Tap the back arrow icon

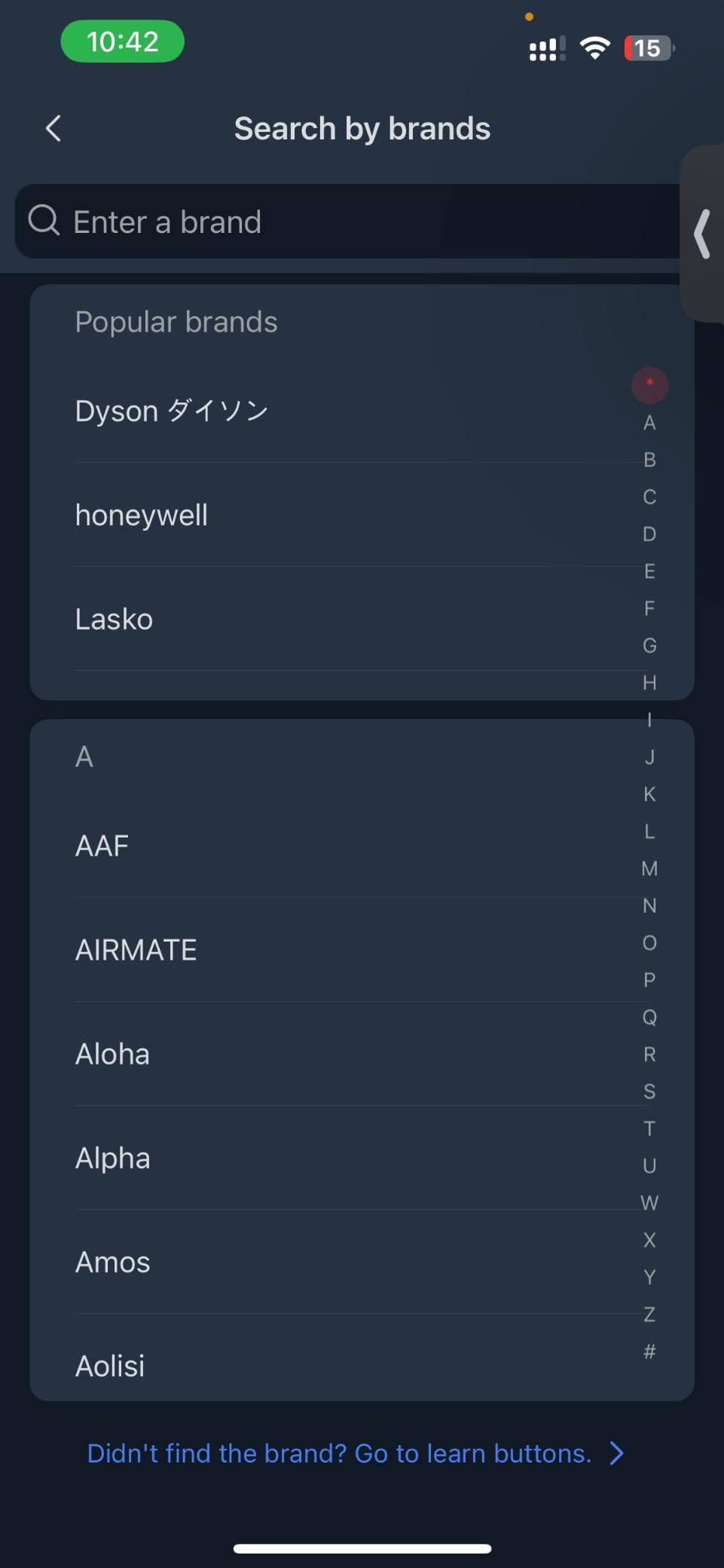coord(53,128)
